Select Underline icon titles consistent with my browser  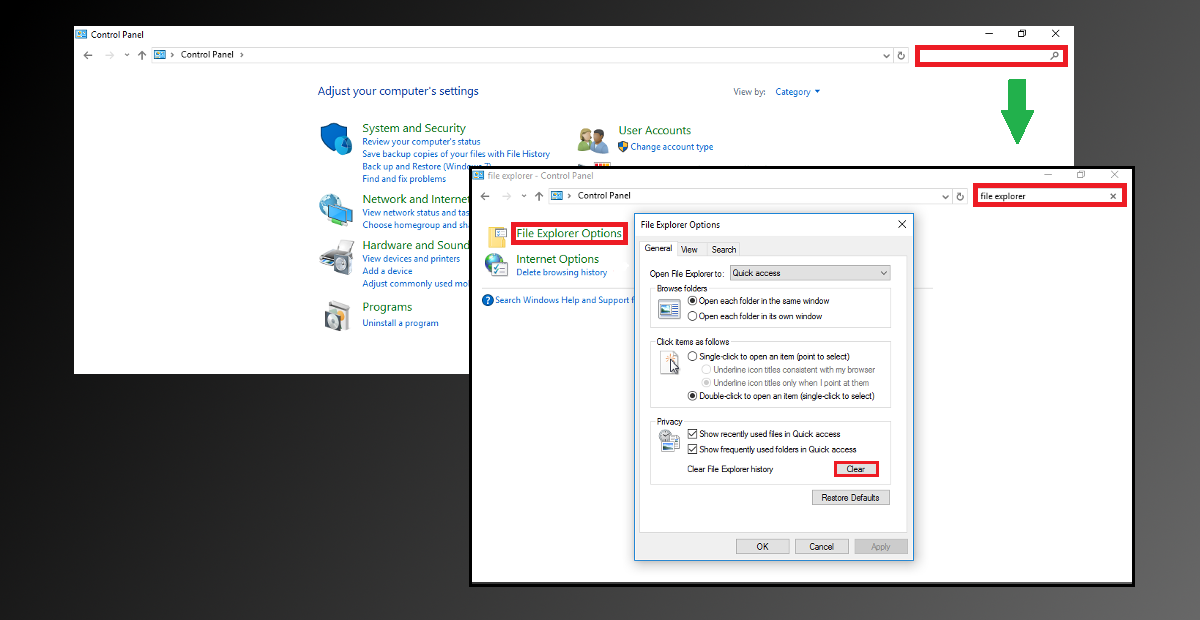point(707,370)
